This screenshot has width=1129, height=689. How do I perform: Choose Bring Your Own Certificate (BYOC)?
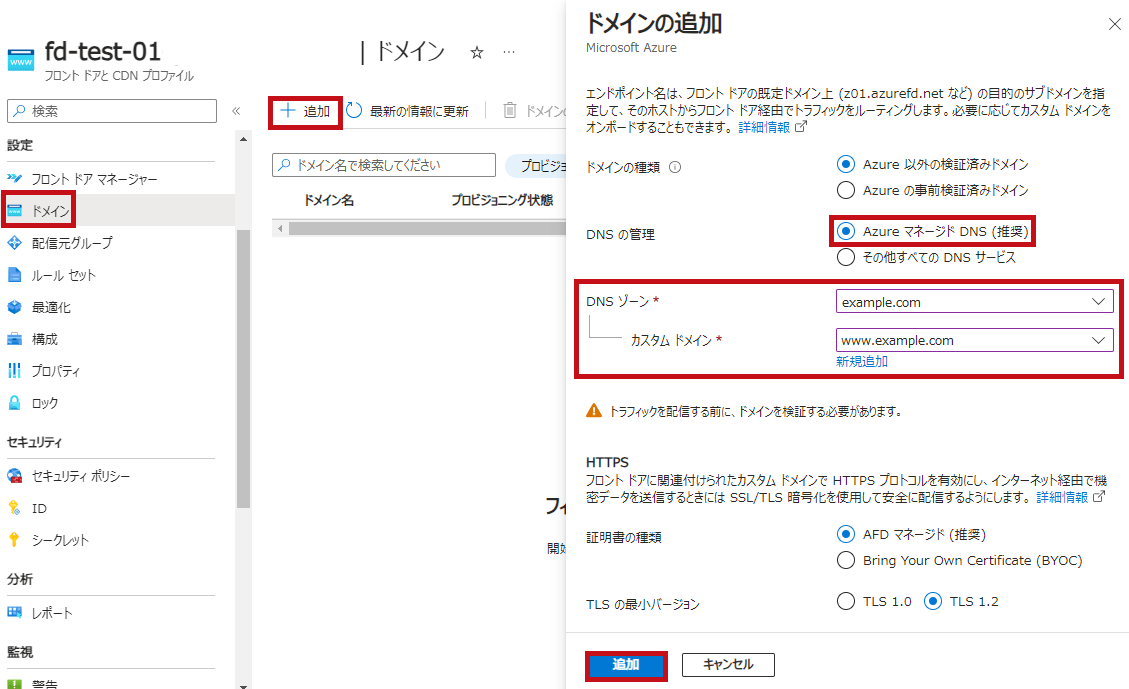(846, 560)
